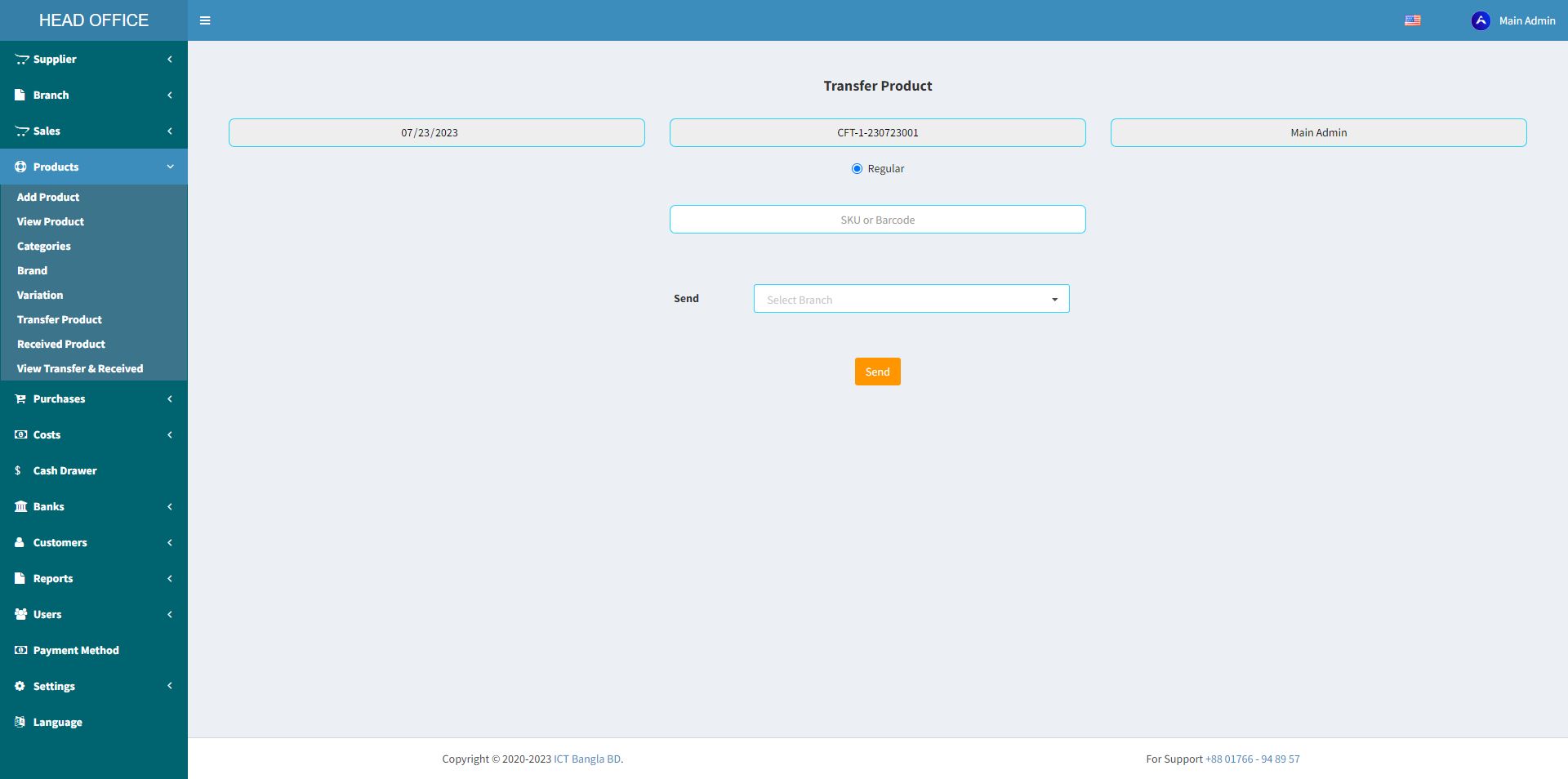Click the Sales cart icon
The image size is (1568, 779).
21,131
